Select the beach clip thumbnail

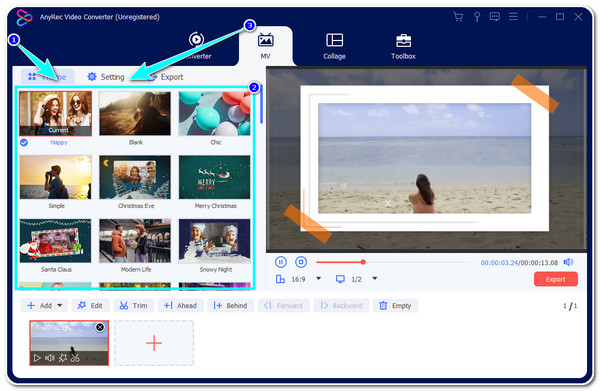tap(69, 343)
